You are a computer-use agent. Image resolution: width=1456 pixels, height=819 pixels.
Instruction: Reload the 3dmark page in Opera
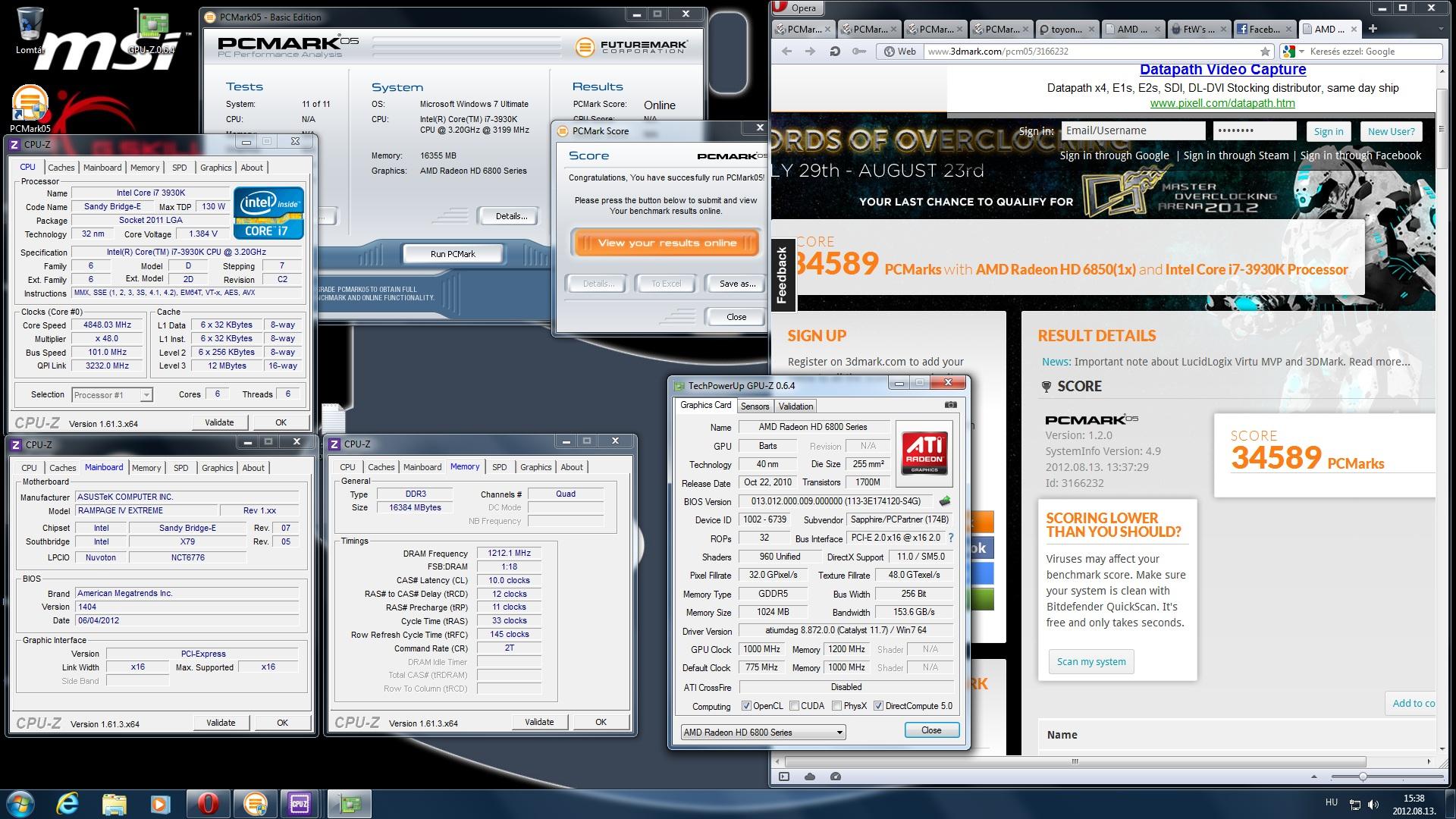pyautogui.click(x=834, y=52)
